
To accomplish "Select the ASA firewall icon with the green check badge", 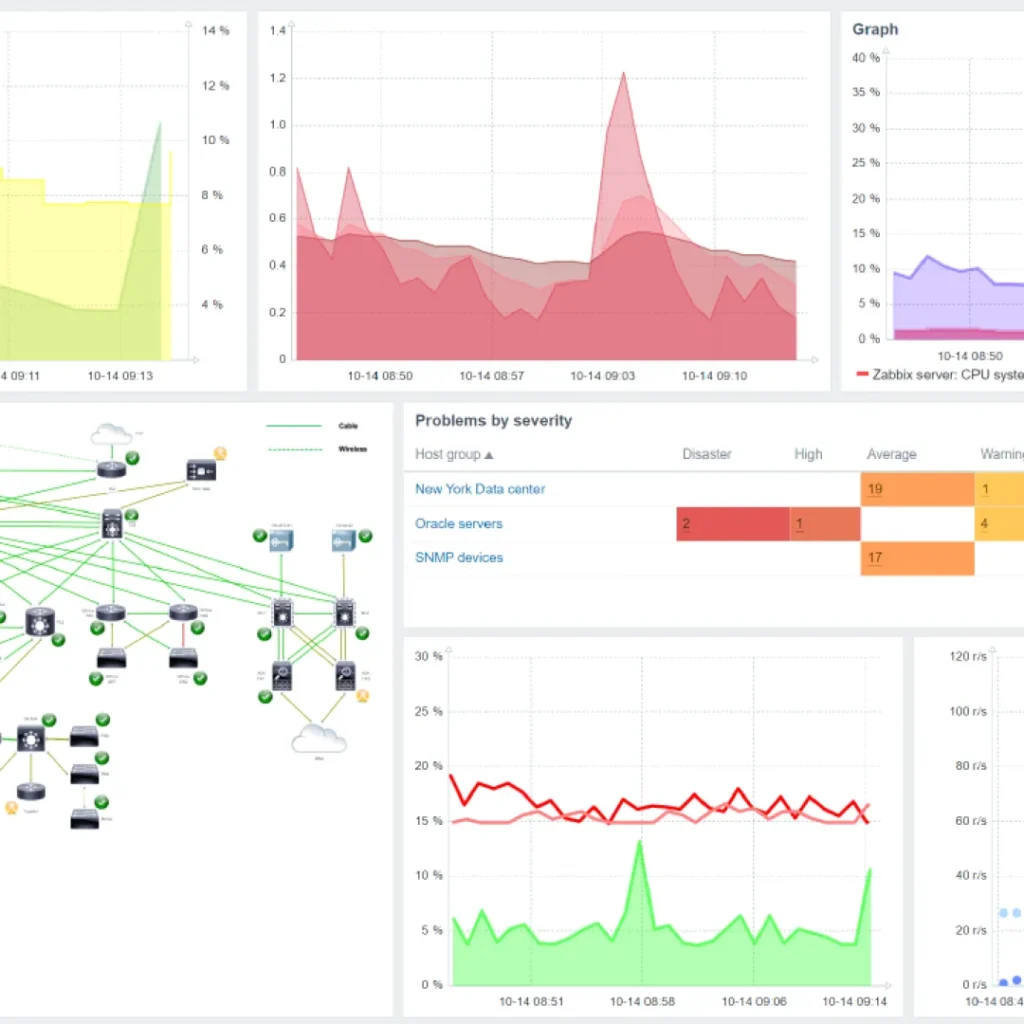I will click(282, 677).
